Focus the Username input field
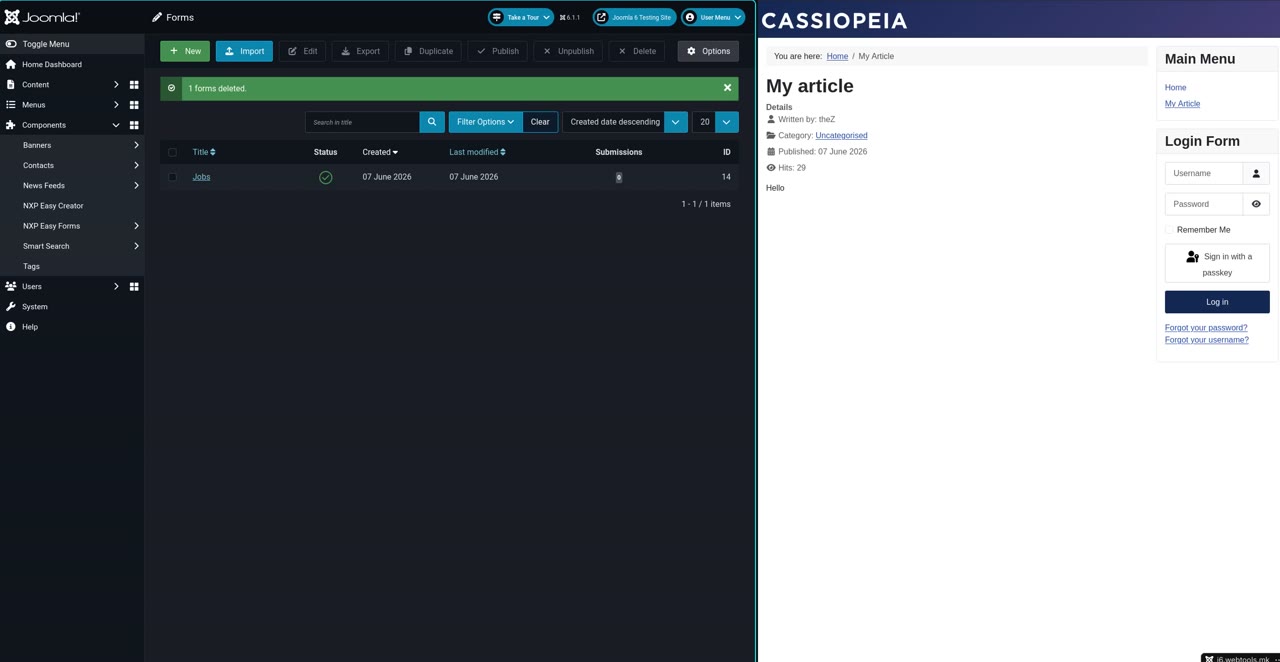 click(1204, 173)
